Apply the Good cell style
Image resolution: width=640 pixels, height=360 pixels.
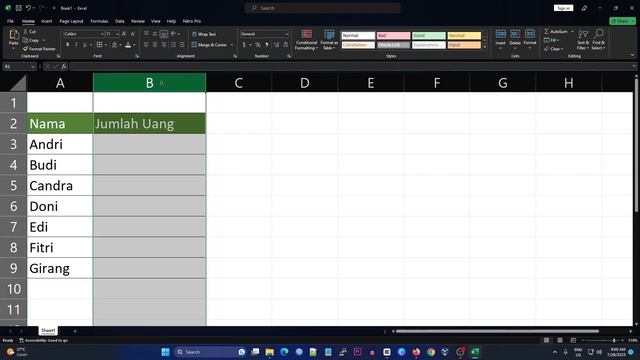click(429, 36)
